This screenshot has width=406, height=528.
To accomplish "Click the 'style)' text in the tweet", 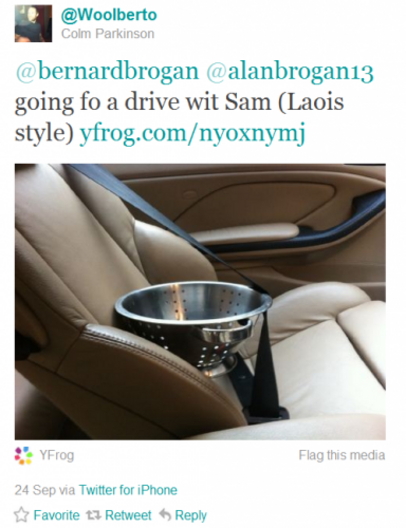I will tap(44, 133).
